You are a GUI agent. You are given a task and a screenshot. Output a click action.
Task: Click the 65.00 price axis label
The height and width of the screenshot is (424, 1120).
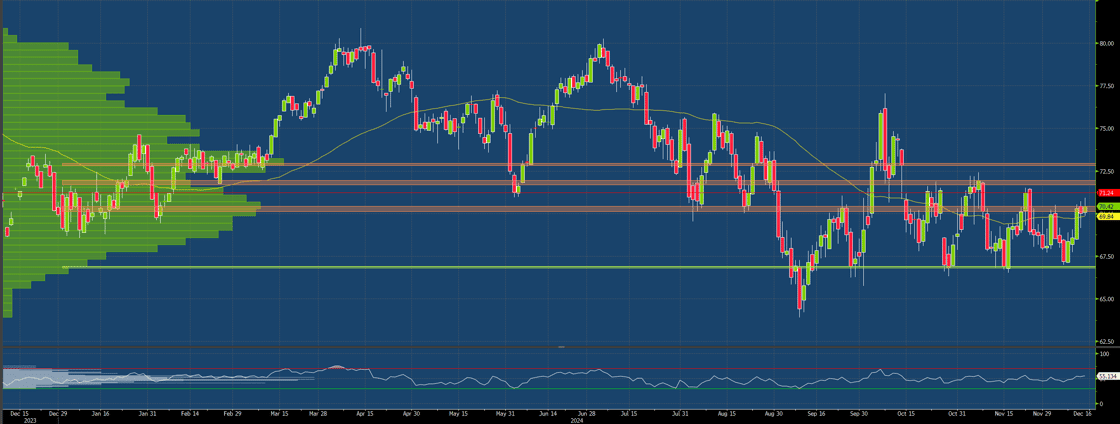pyautogui.click(x=1106, y=299)
